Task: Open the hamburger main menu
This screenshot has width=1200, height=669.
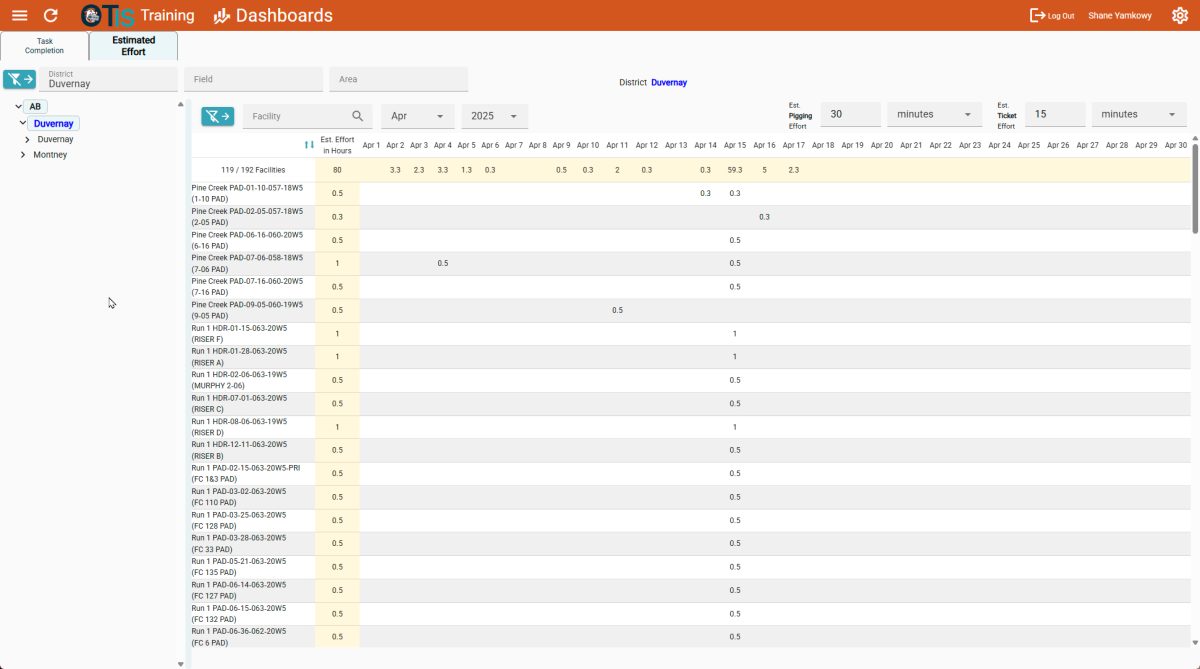Action: [19, 15]
